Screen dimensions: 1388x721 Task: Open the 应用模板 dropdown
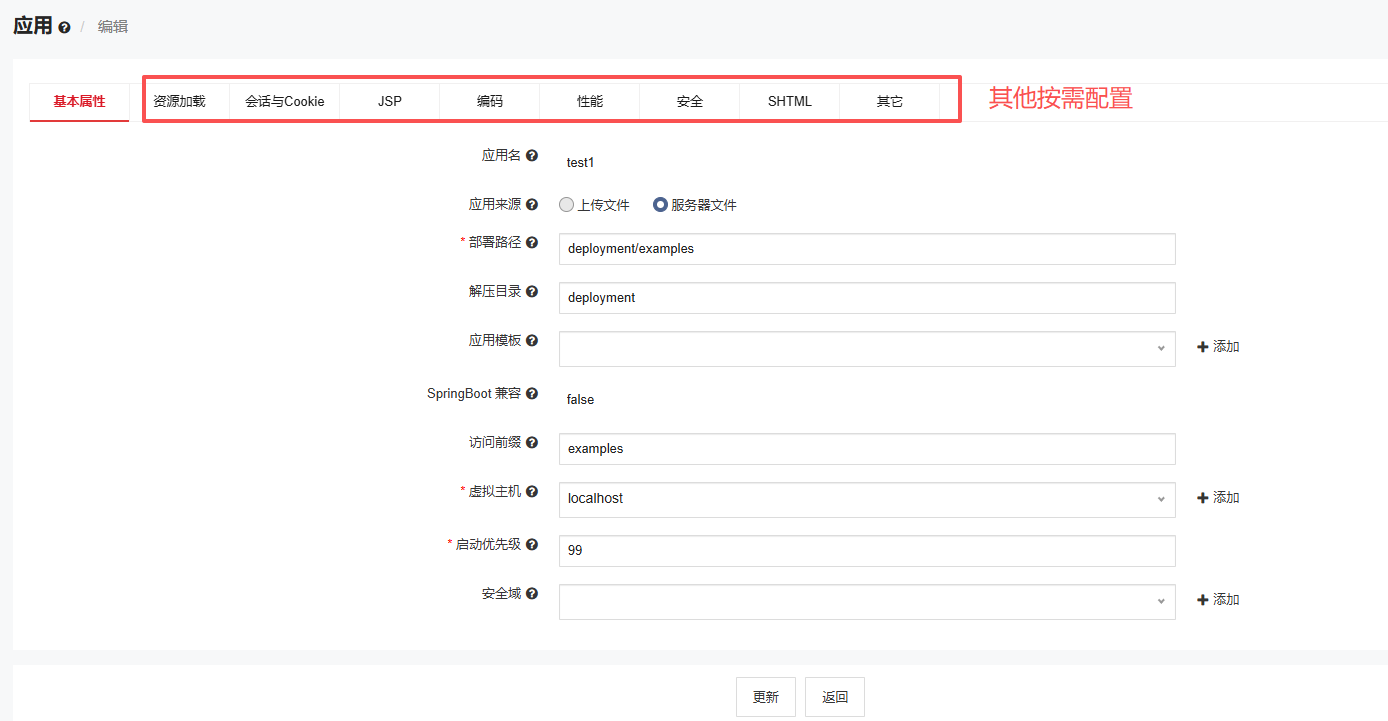[x=867, y=349]
